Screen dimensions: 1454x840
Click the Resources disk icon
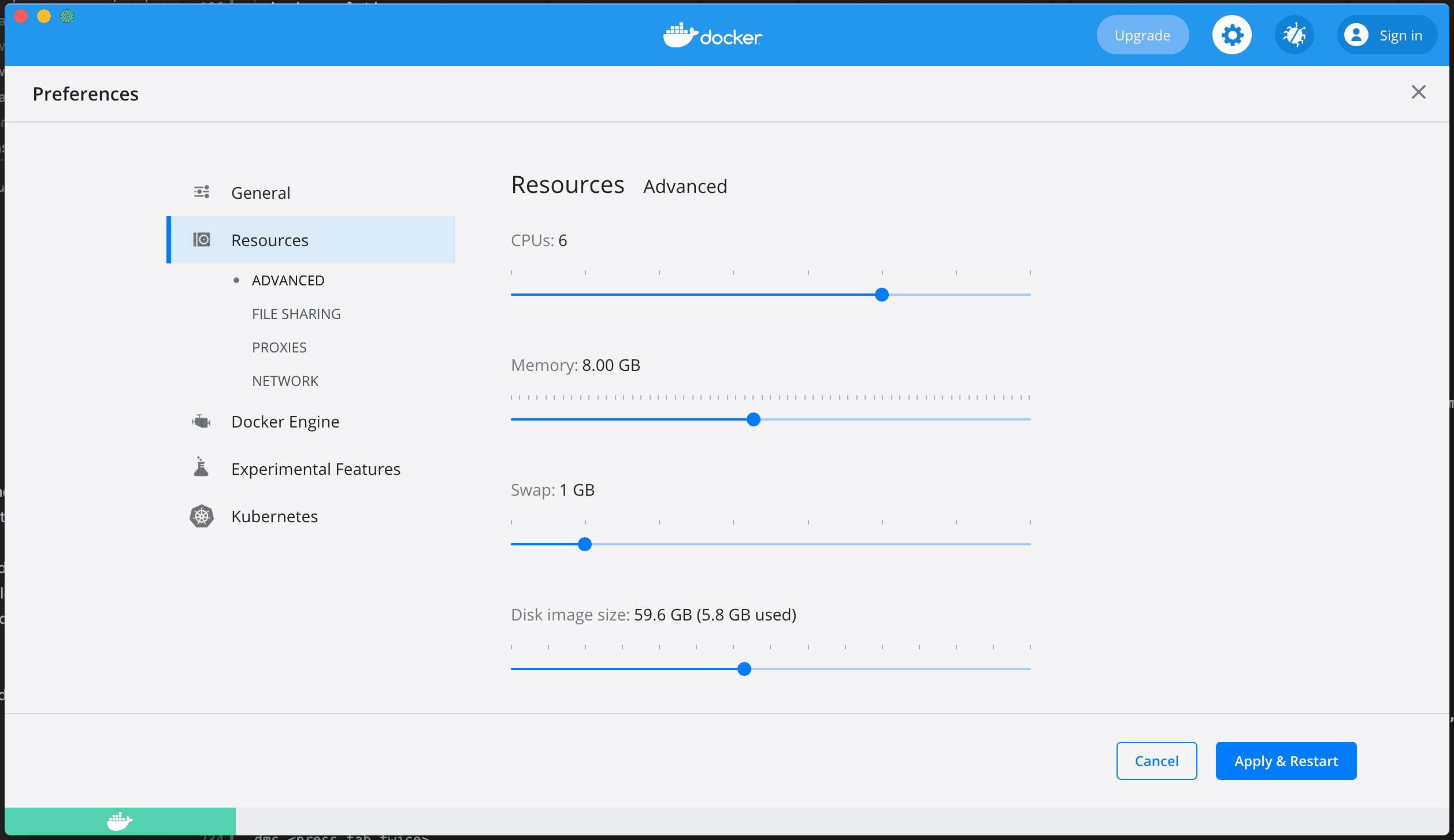click(x=202, y=239)
